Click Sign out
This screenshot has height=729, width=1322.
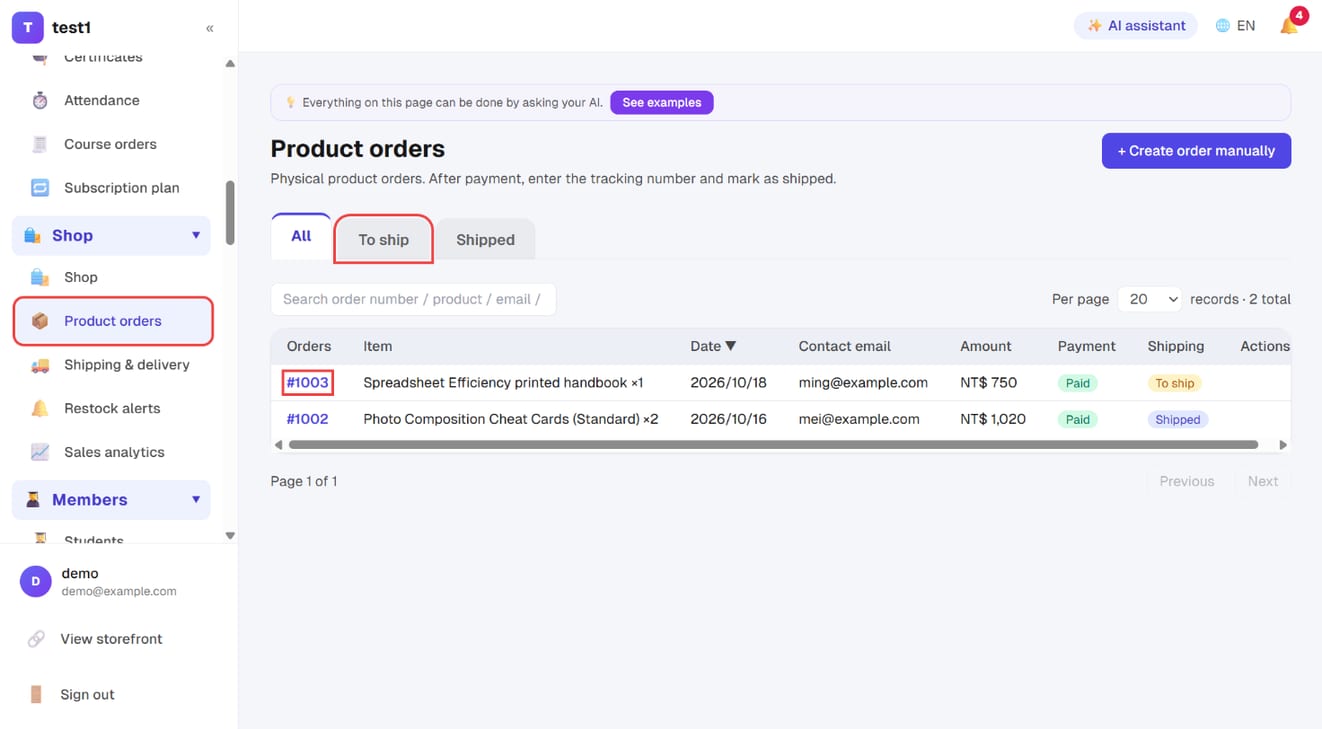87,694
